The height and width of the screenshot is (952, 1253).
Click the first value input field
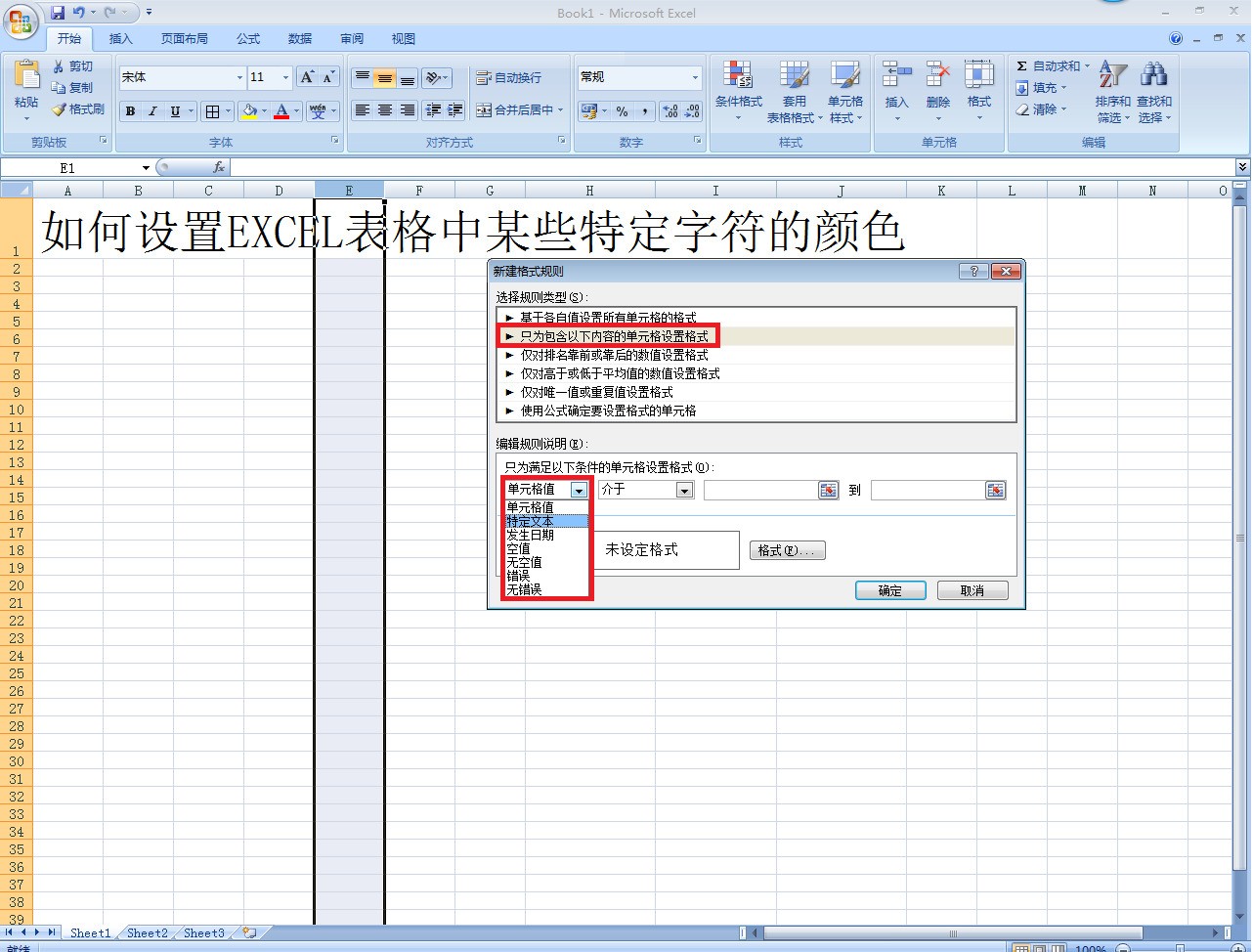[761, 490]
